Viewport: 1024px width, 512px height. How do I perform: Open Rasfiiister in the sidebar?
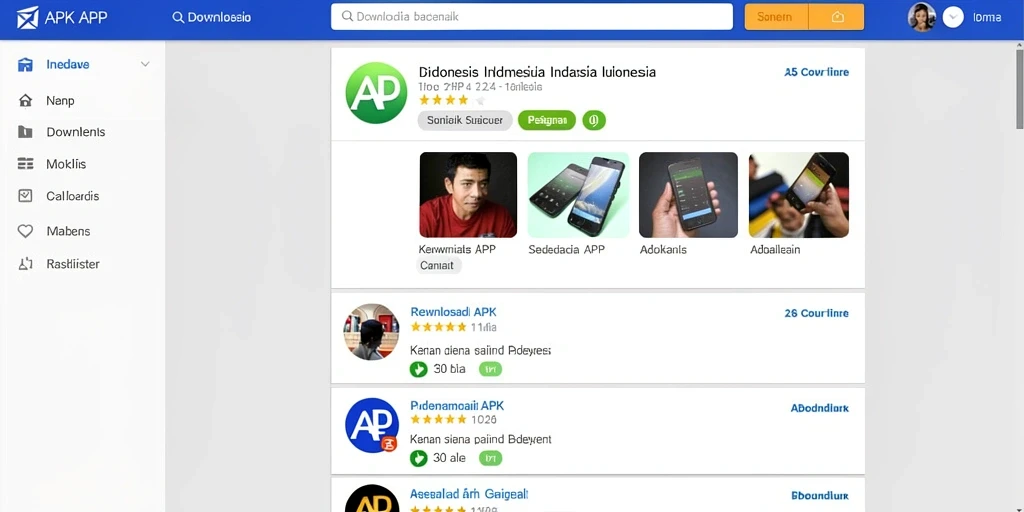[x=72, y=264]
